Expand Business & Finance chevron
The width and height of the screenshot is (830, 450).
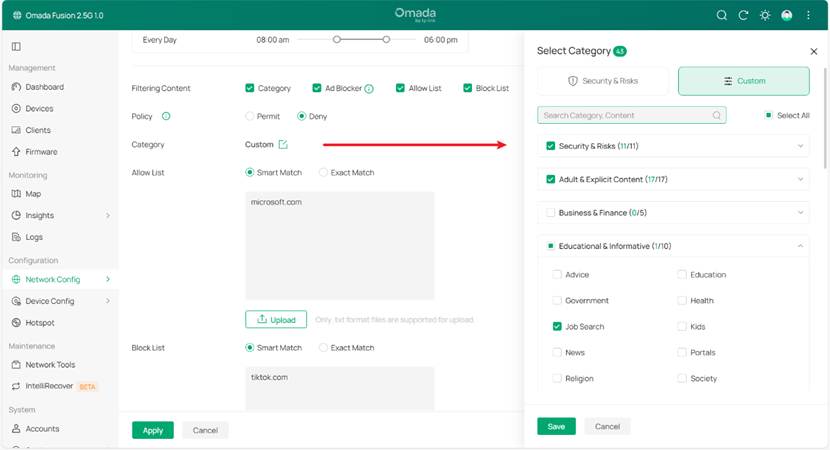point(800,213)
